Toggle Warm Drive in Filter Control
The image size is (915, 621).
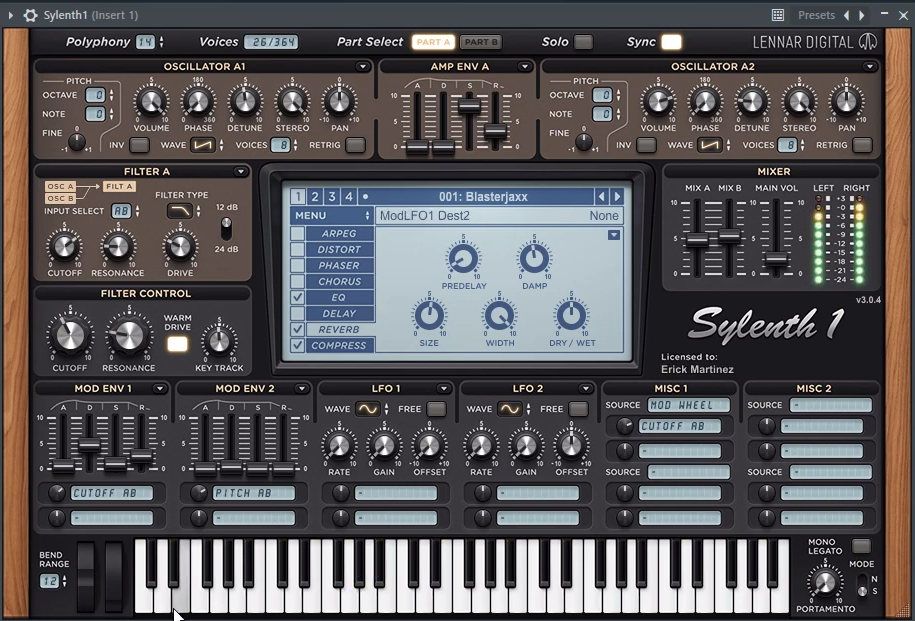177,344
